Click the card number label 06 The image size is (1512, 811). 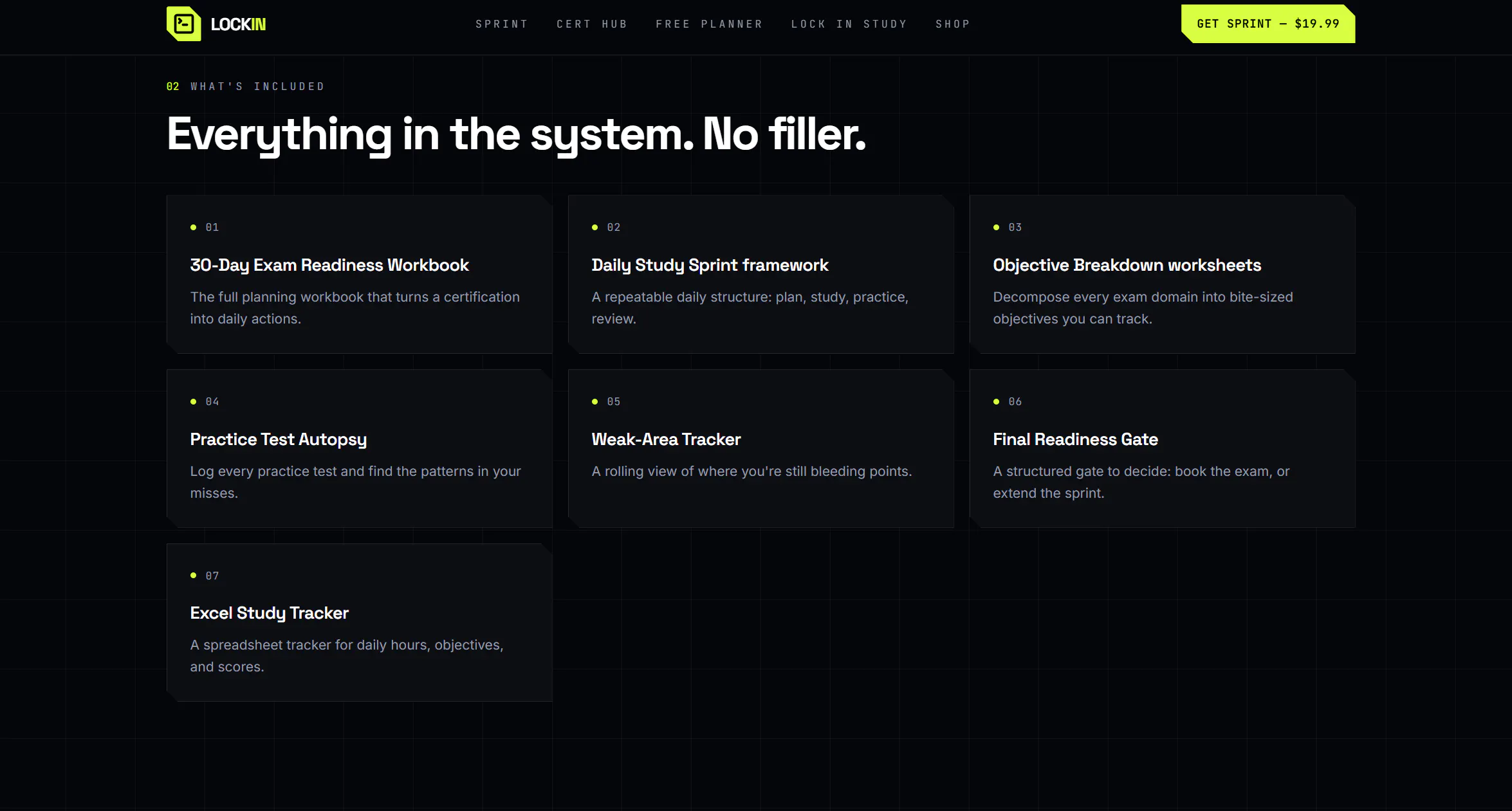click(x=1015, y=401)
